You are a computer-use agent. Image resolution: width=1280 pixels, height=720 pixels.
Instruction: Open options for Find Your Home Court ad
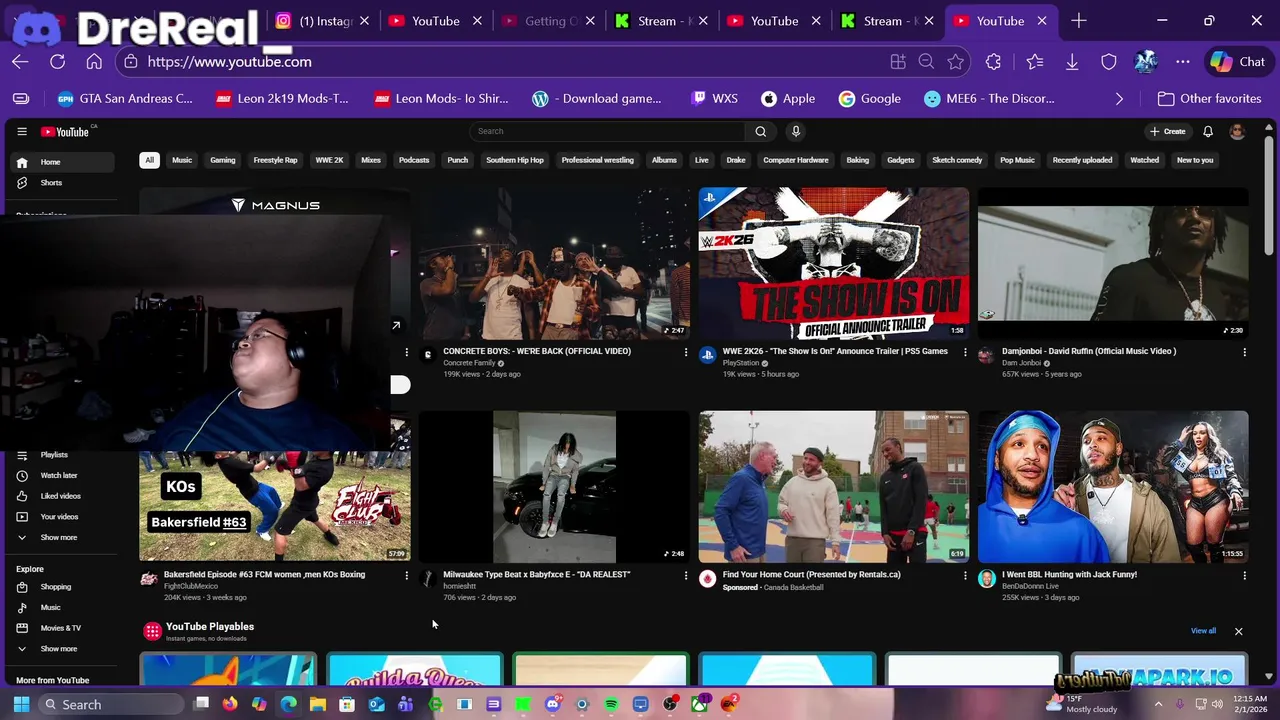click(965, 575)
